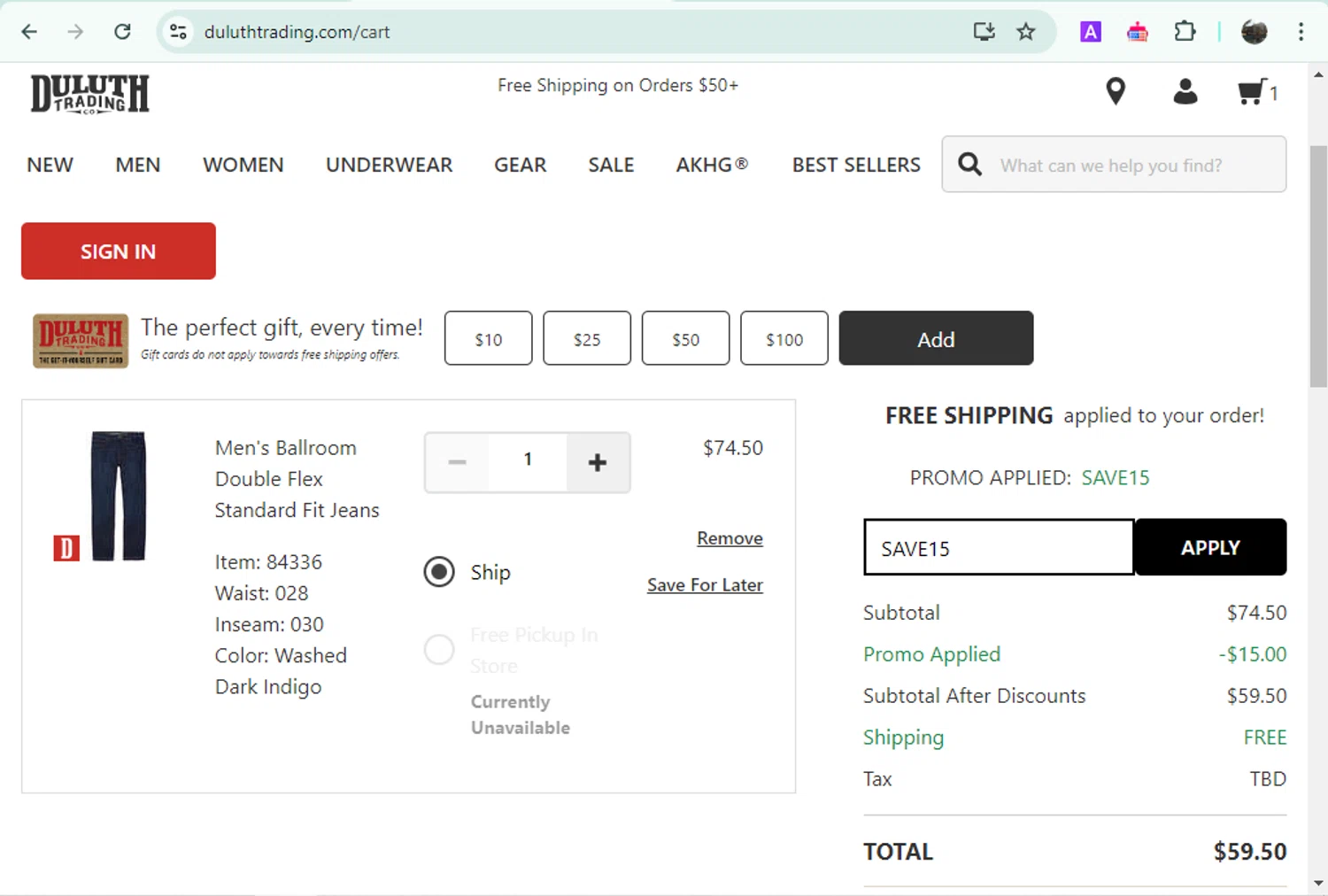This screenshot has width=1328, height=896.
Task: Increase quantity with the plus button
Action: [598, 462]
